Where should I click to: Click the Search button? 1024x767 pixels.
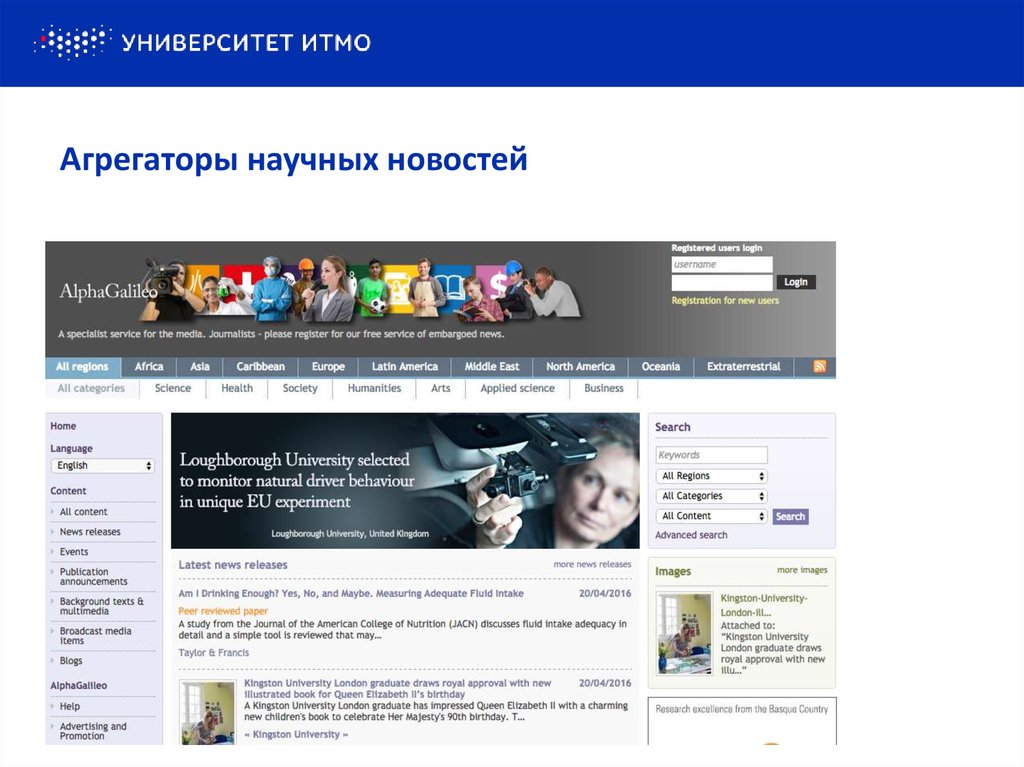coord(790,516)
